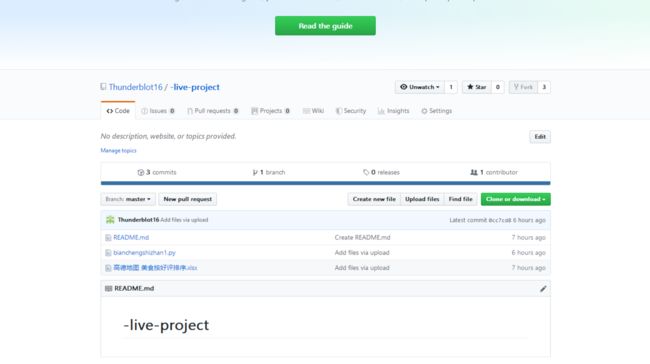Screen dimensions: 650x364
Task: Click the Edit description button
Action: [540, 136]
